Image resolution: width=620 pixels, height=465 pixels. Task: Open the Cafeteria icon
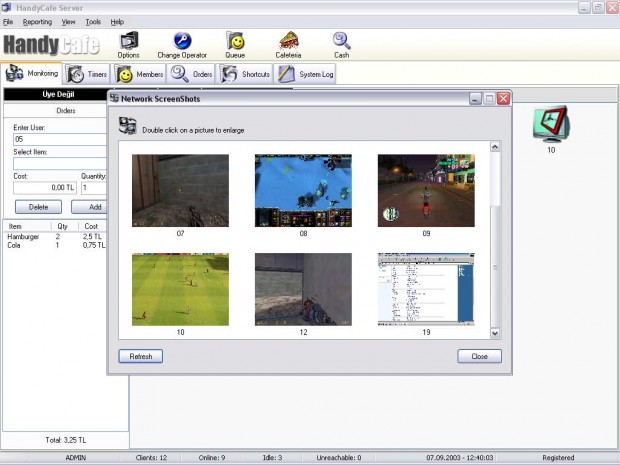289,41
